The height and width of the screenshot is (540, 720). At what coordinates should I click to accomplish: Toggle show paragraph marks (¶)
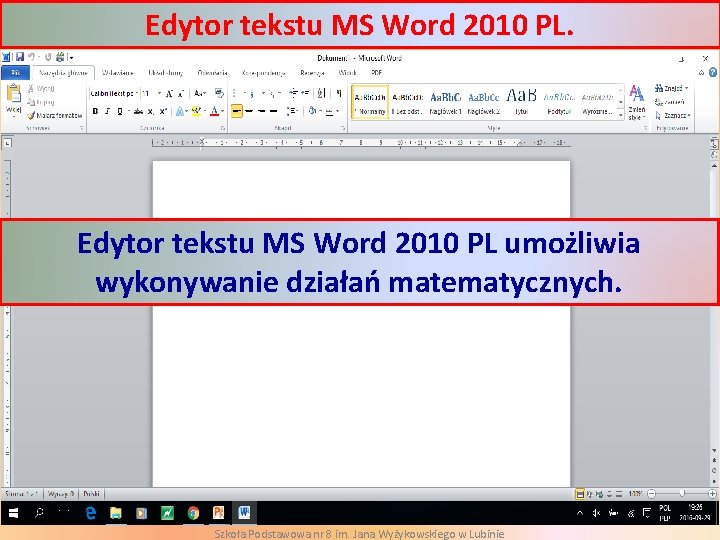pos(339,93)
